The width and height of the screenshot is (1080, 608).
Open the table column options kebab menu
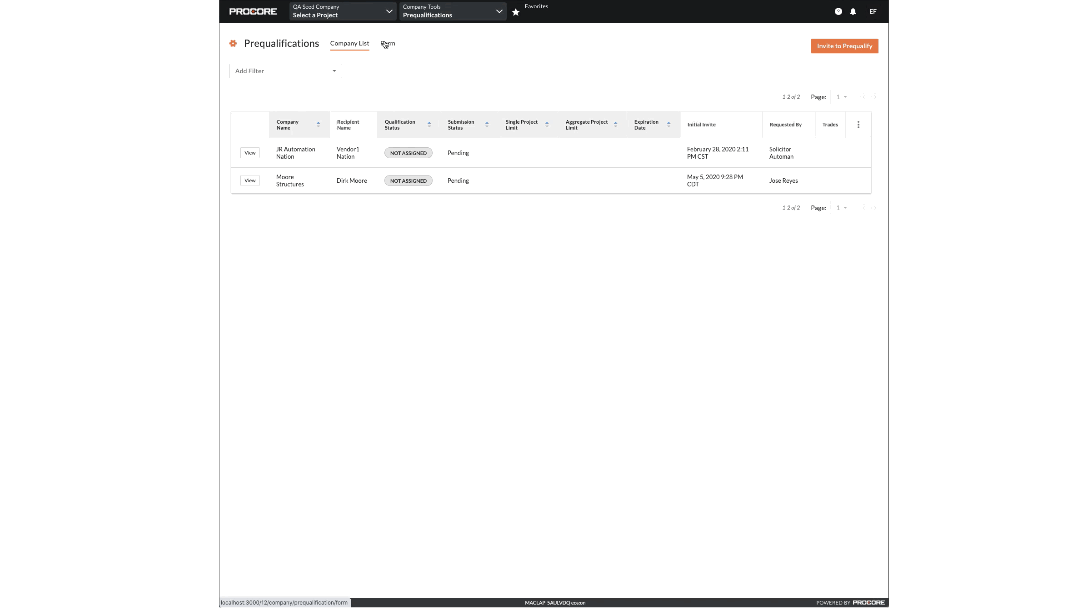(858, 124)
